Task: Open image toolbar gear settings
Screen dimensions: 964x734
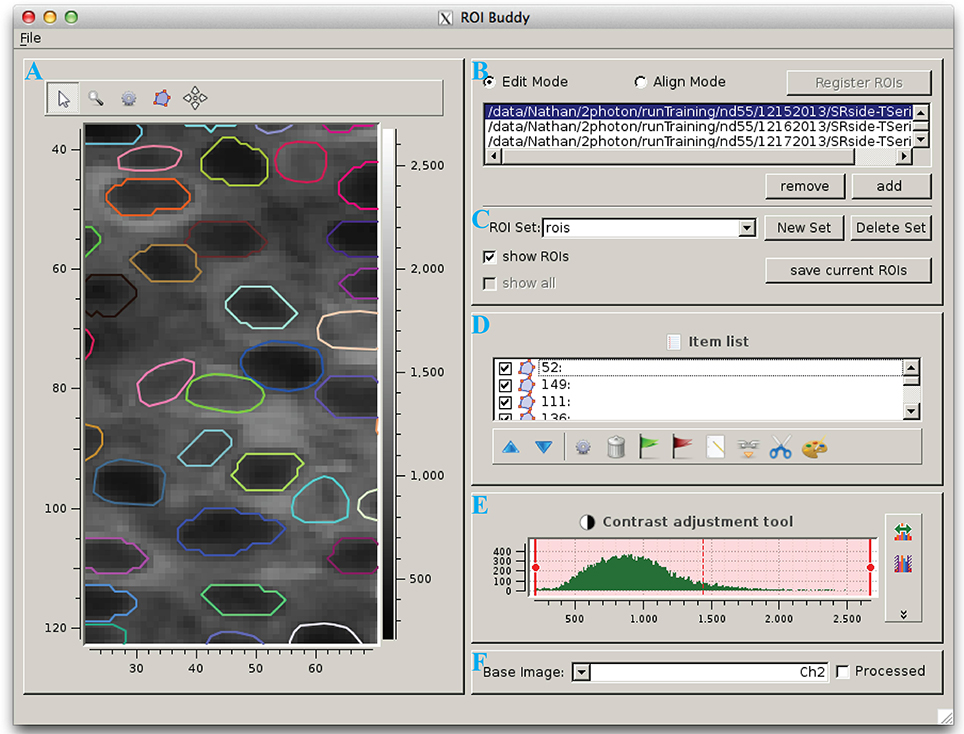Action: [x=128, y=98]
